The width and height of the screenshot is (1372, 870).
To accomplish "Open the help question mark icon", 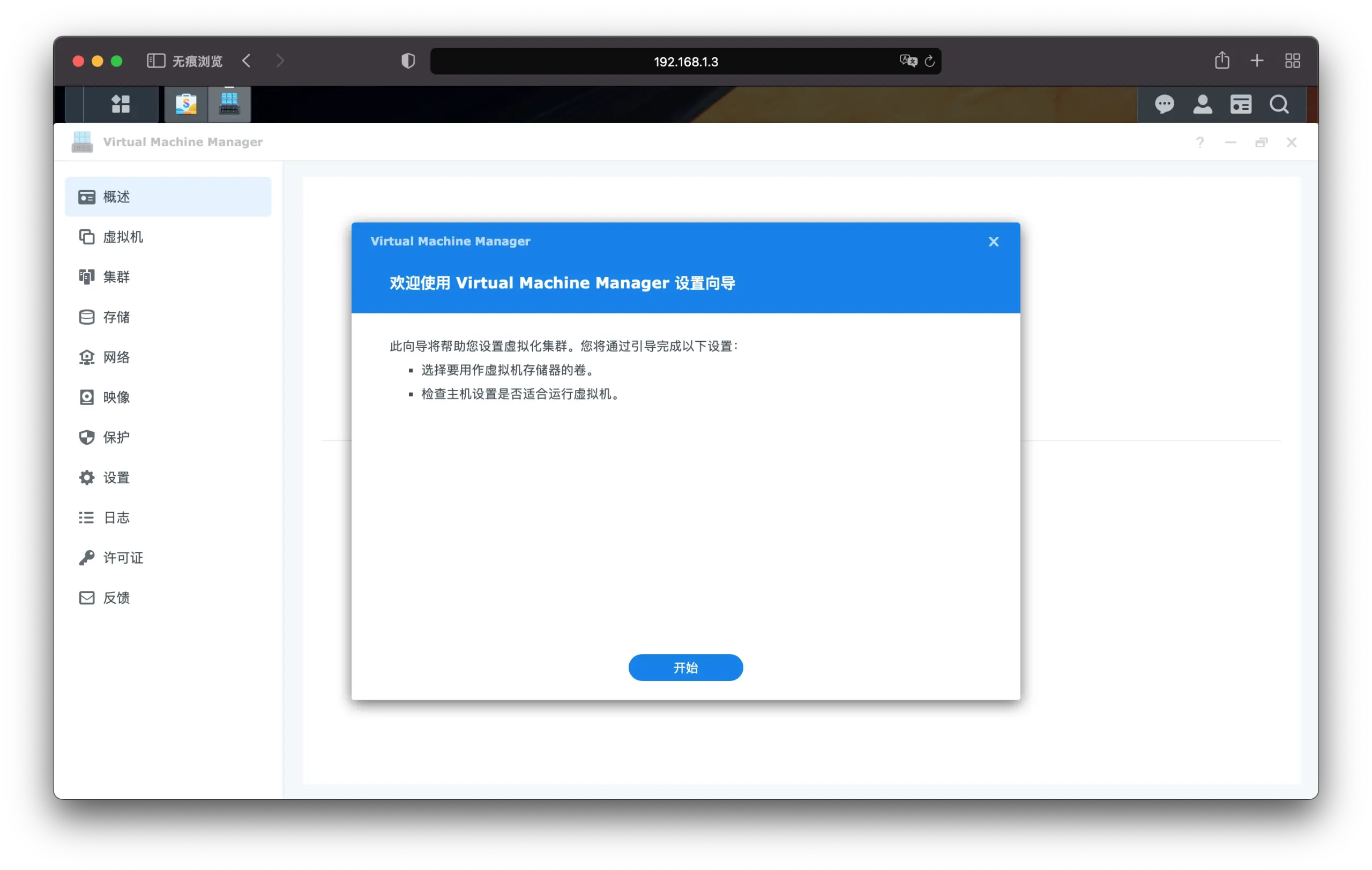I will pyautogui.click(x=1199, y=142).
